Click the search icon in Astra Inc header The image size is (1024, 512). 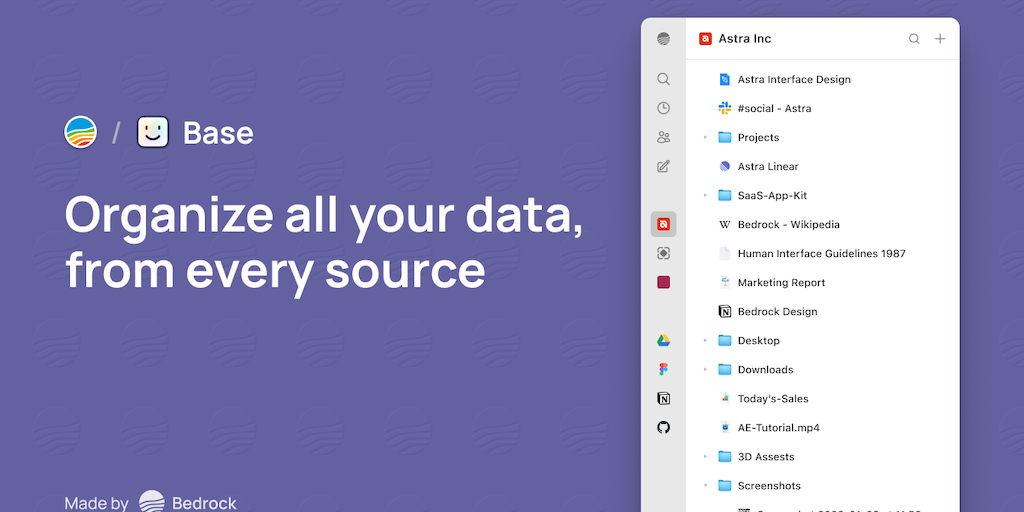point(914,39)
